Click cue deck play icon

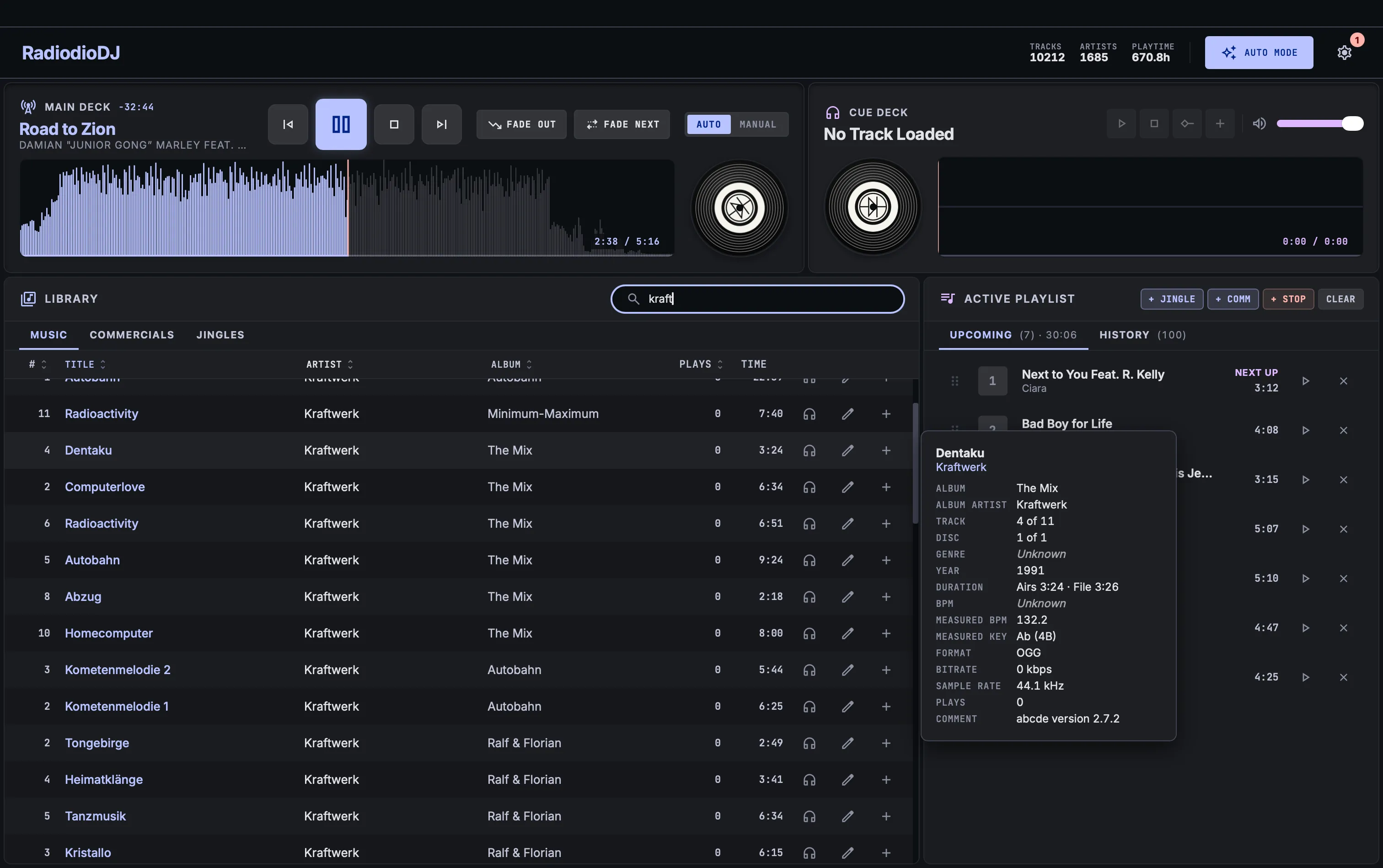click(1121, 123)
